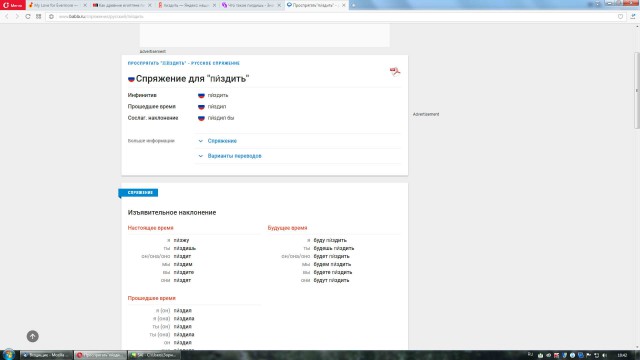This screenshot has height=360, width=640.
Task: Close the Yandex search tab
Action: [214, 5]
